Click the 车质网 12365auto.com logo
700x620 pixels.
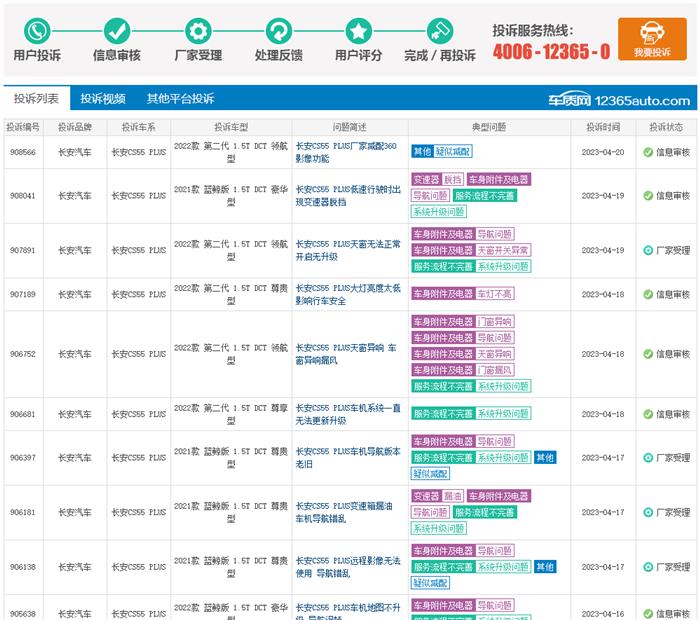point(619,100)
